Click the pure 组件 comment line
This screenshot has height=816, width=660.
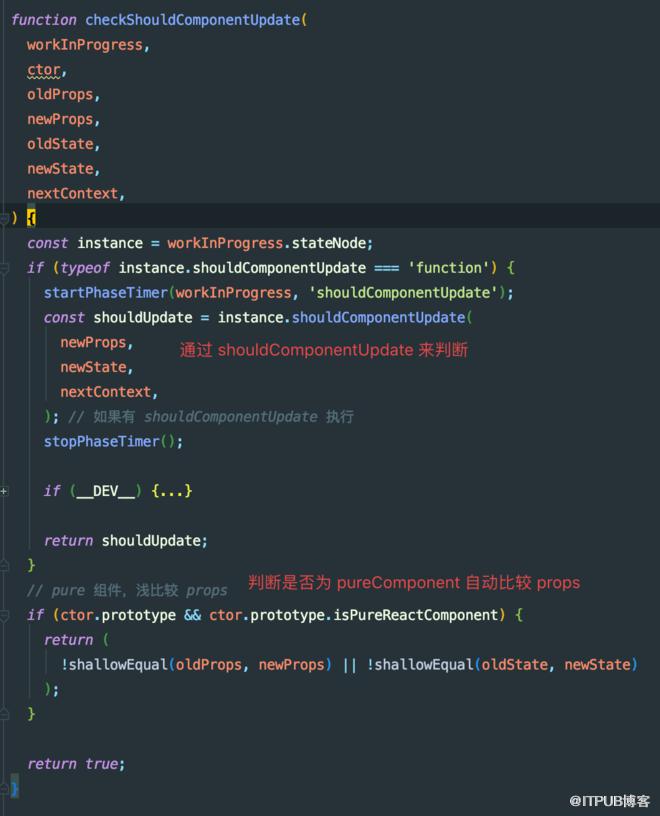click(128, 590)
